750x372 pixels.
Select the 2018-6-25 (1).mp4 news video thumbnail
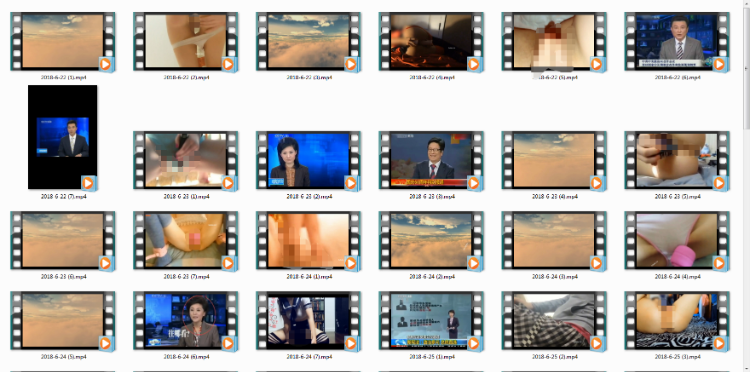(431, 320)
